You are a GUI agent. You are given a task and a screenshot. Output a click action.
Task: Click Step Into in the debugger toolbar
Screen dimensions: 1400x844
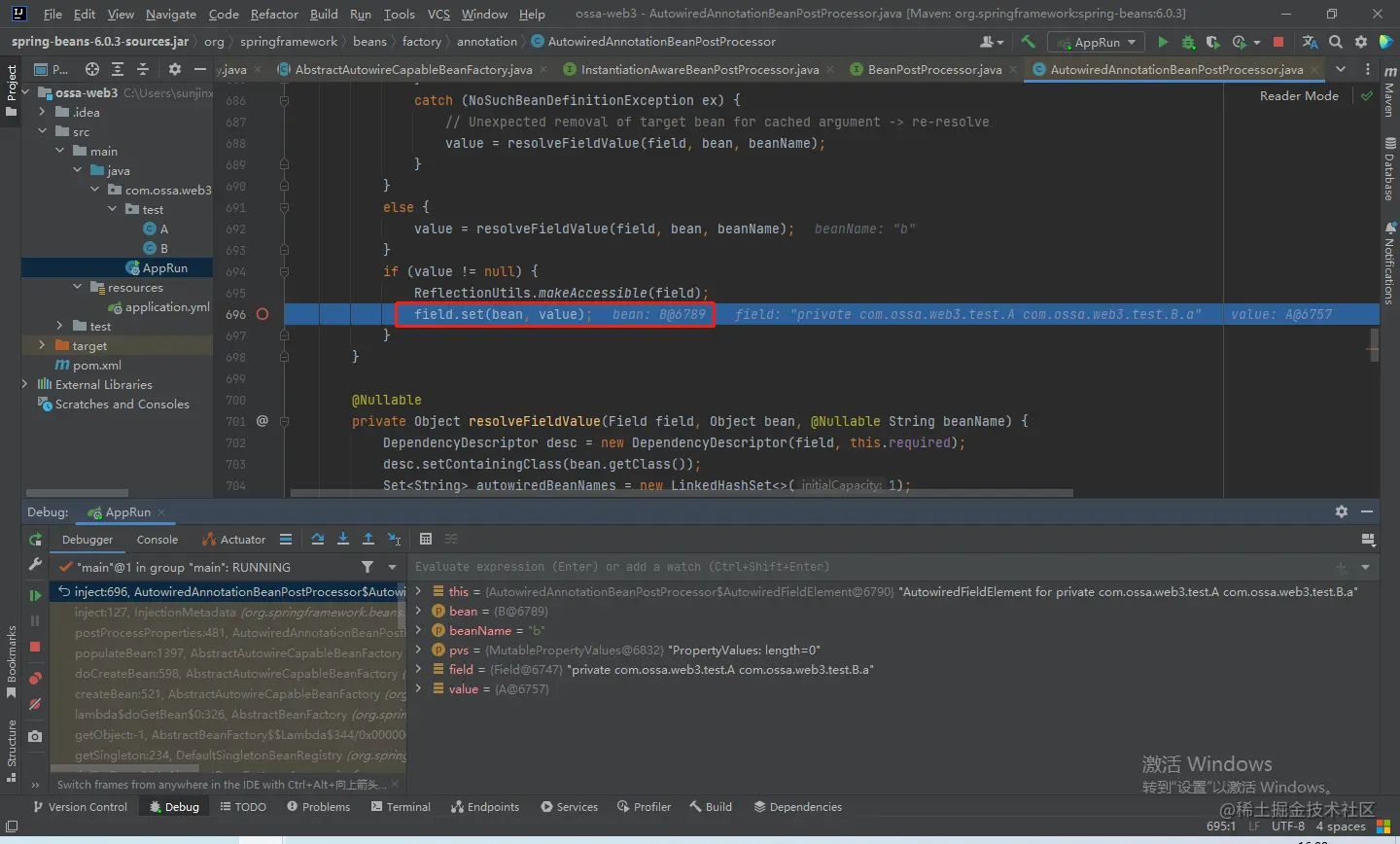[x=343, y=539]
